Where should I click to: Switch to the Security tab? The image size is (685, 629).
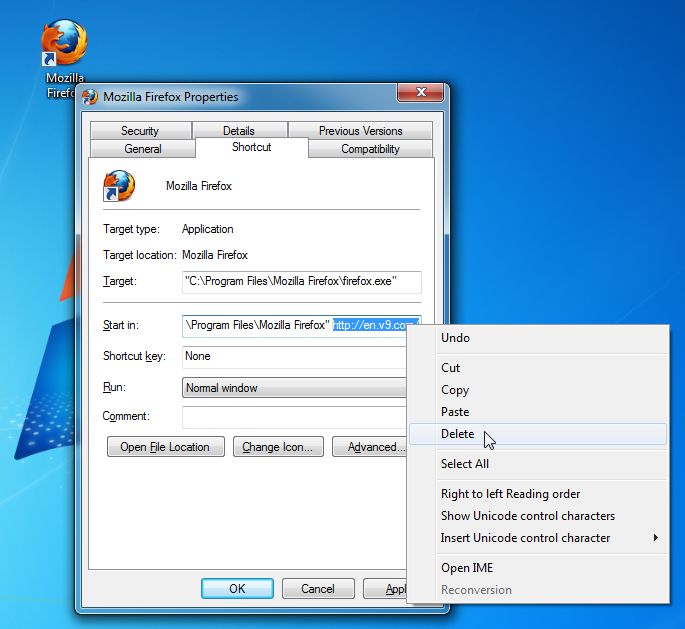(140, 131)
